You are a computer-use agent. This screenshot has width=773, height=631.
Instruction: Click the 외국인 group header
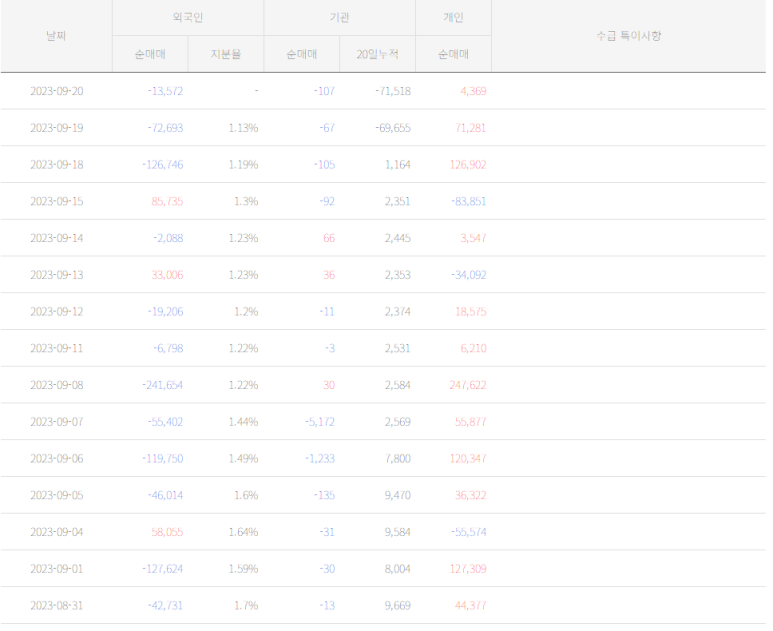click(188, 17)
